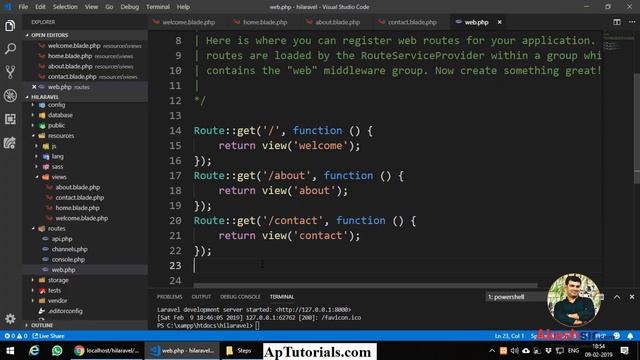Close the terminal panel

tap(632, 297)
